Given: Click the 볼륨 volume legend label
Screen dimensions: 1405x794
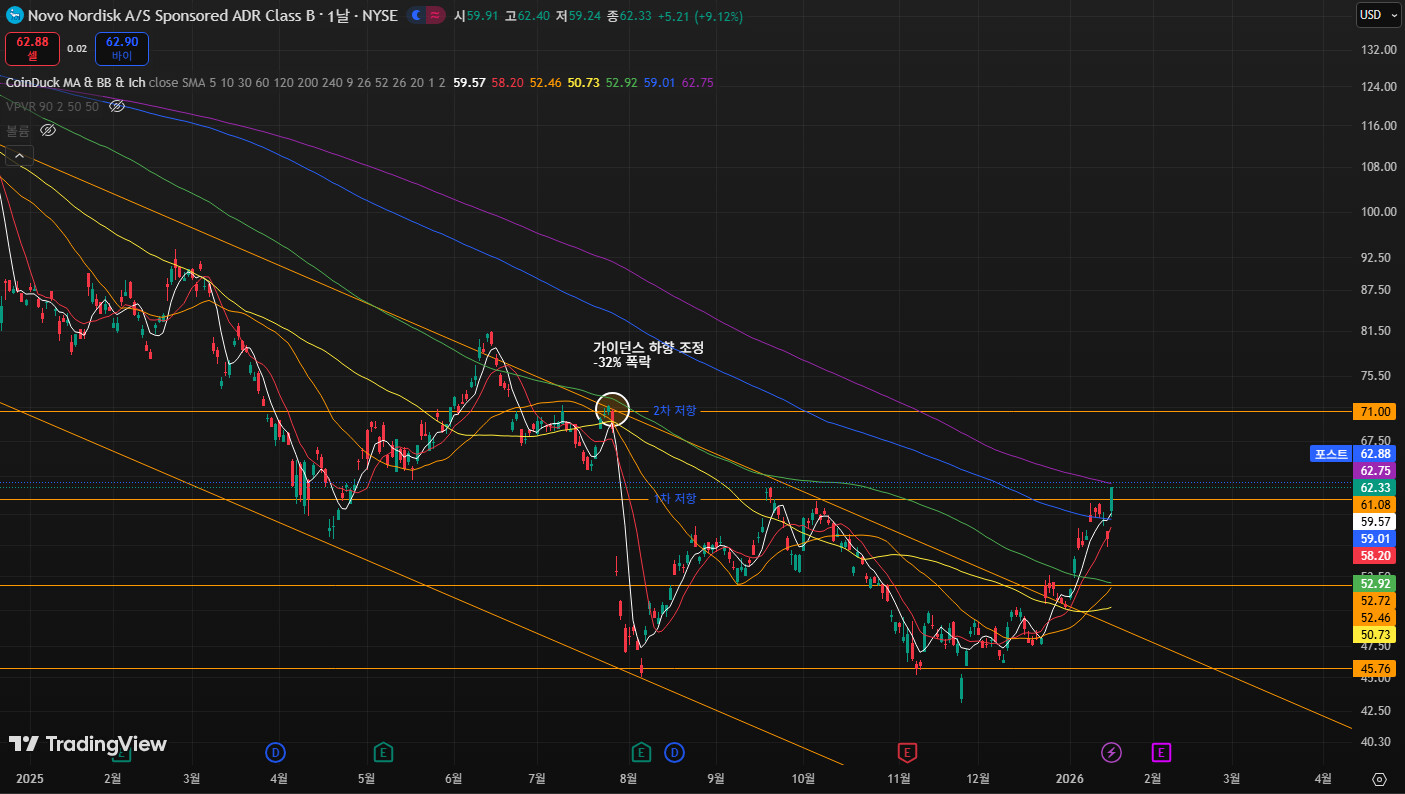Looking at the screenshot, I should pos(18,130).
